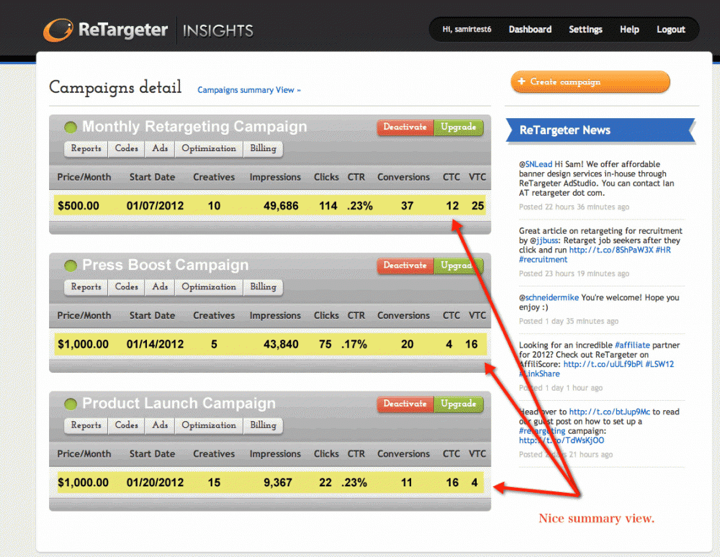Image resolution: width=720 pixels, height=557 pixels.
Task: Open Reports tab for Monthly Retargeting Campaign
Action: [x=86, y=149]
